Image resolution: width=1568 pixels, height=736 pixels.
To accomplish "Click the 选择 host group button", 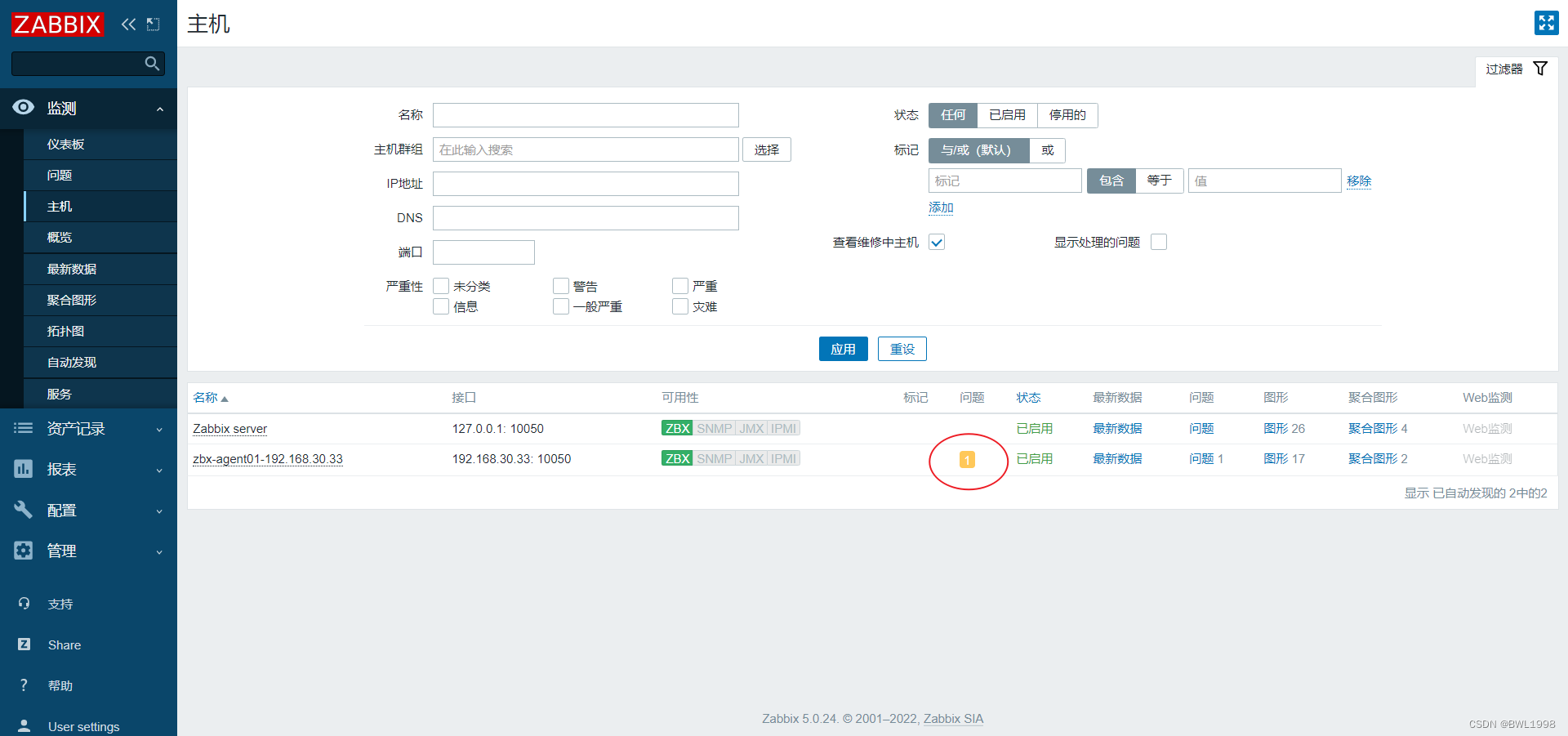I will pyautogui.click(x=766, y=149).
